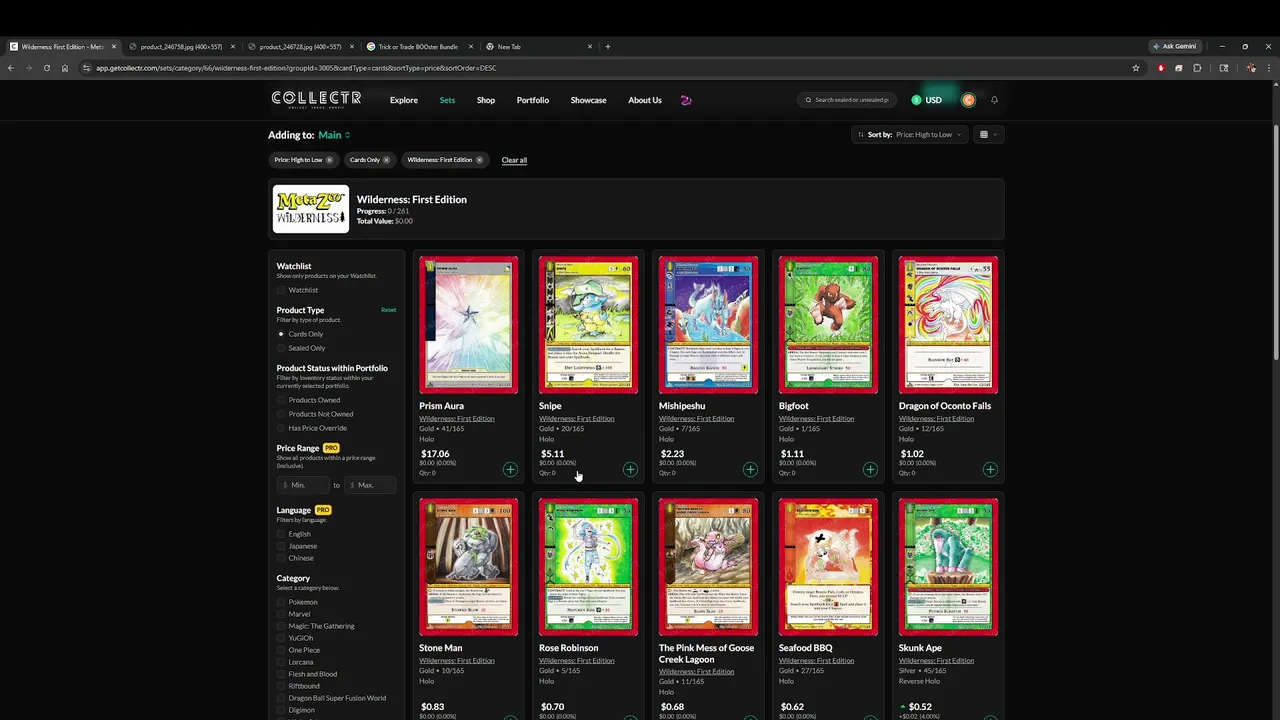The width and height of the screenshot is (1280, 720).
Task: Click the Collectr logo
Action: pyautogui.click(x=316, y=99)
